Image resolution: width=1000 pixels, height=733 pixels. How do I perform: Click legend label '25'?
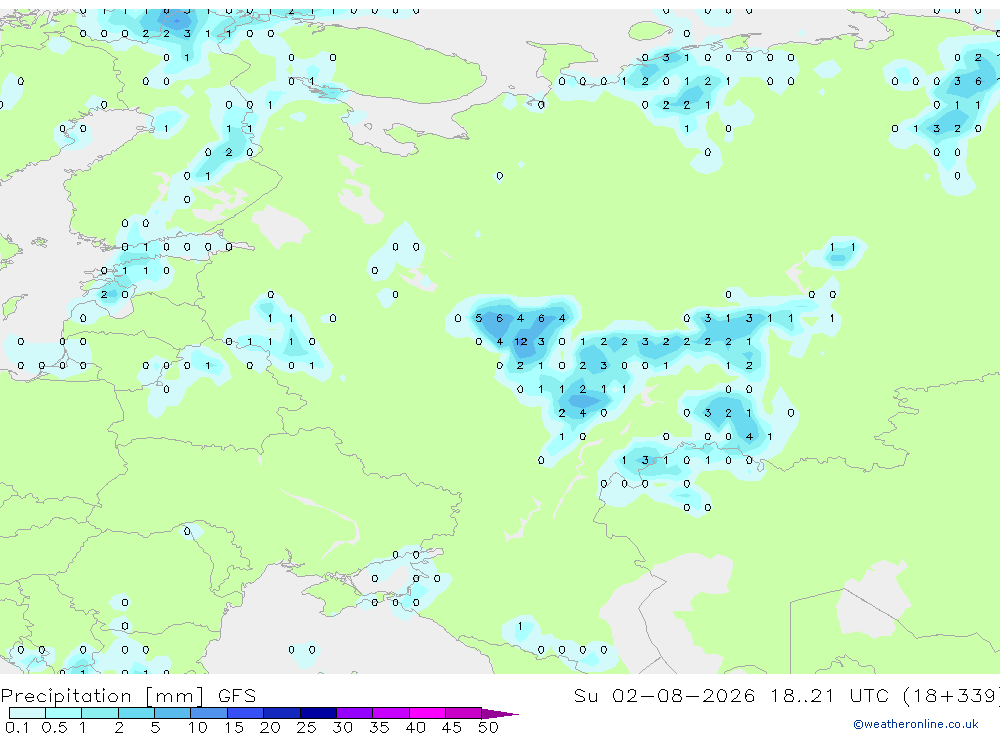click(306, 727)
